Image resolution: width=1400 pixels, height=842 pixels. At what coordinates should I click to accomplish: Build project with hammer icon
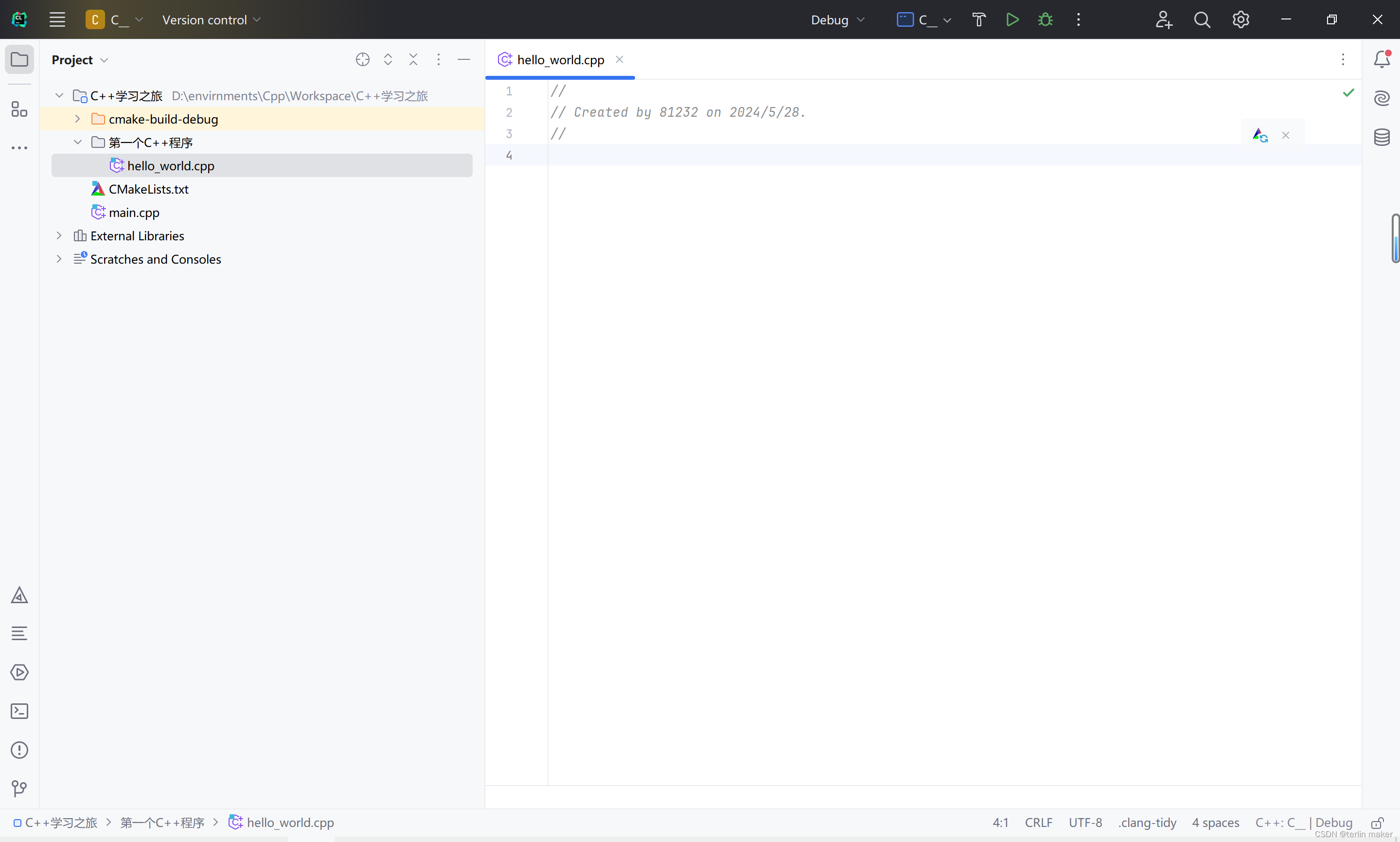(979, 20)
